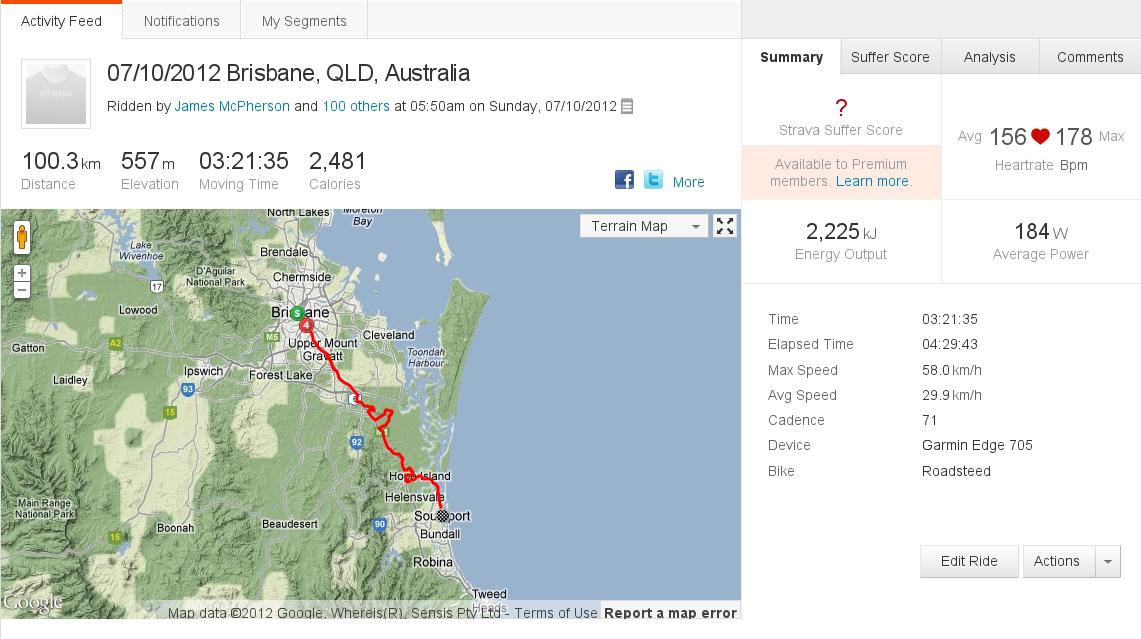This screenshot has width=1141, height=639.
Task: Click the Cleveland label on the map
Action: [x=389, y=335]
